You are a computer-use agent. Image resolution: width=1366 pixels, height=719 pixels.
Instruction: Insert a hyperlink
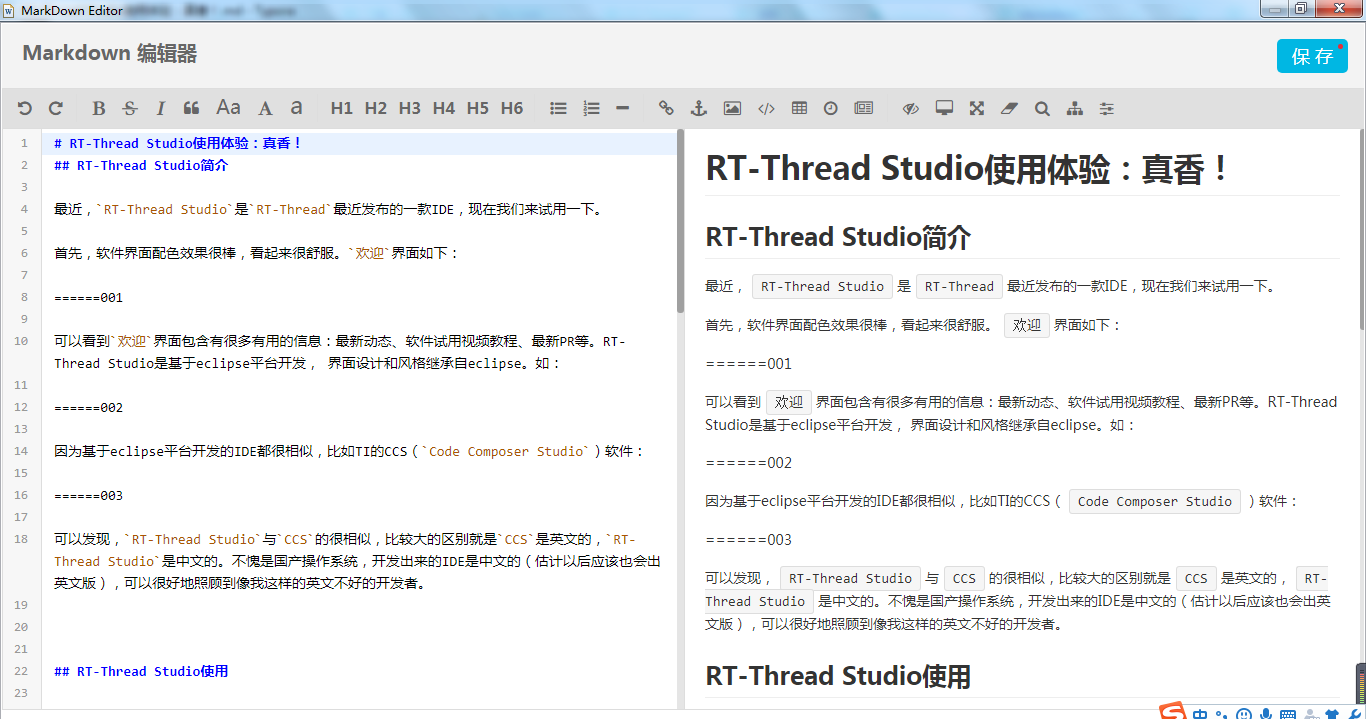pyautogui.click(x=665, y=107)
